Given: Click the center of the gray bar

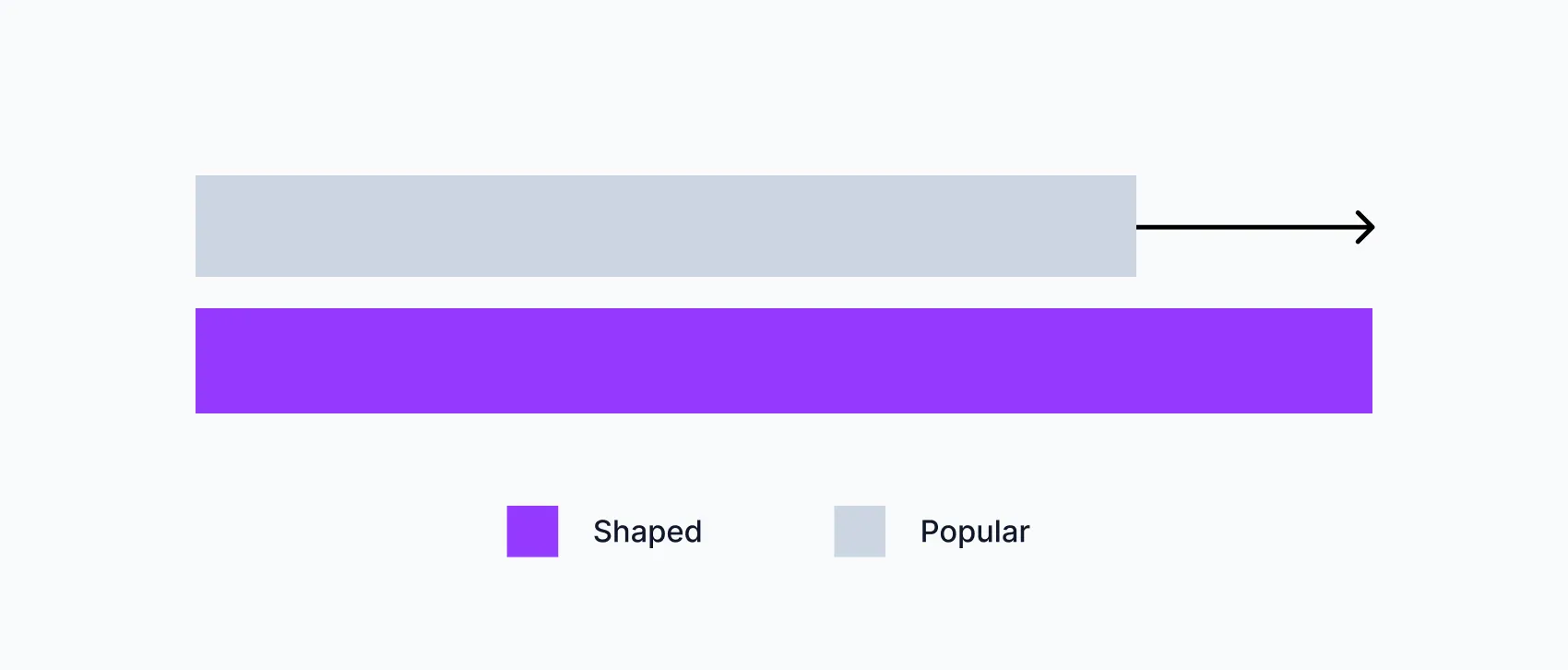Looking at the screenshot, I should point(666,226).
